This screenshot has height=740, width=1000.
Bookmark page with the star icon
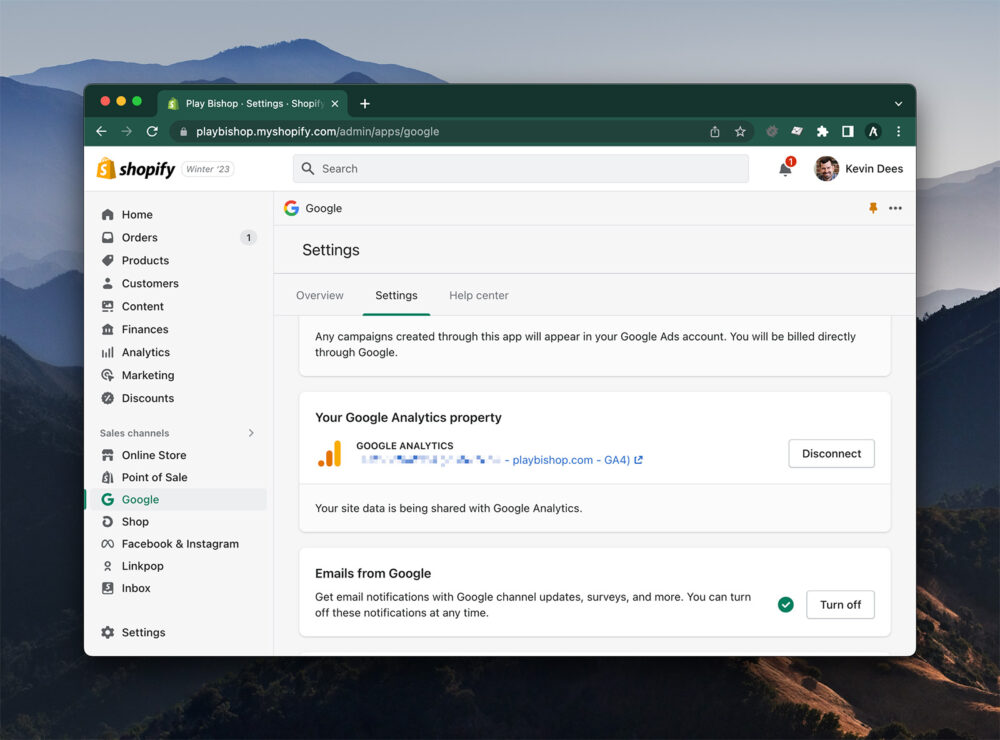pyautogui.click(x=740, y=131)
